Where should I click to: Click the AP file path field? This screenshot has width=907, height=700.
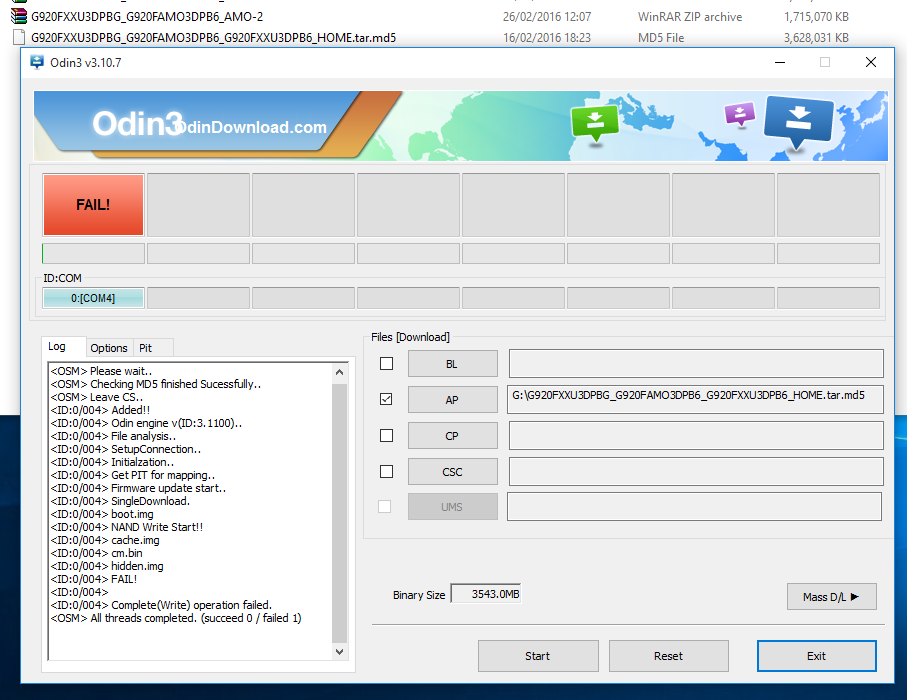click(695, 399)
